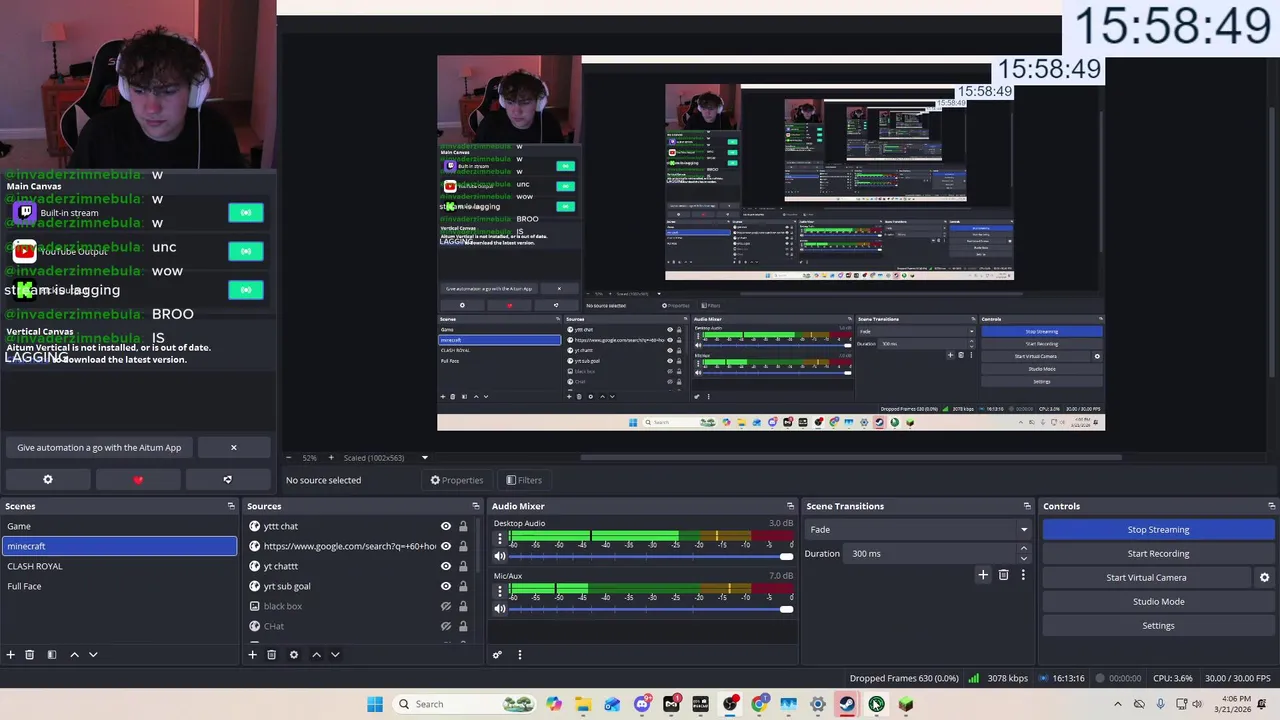
Task: Open the Fade transition dropdown
Action: point(919,530)
